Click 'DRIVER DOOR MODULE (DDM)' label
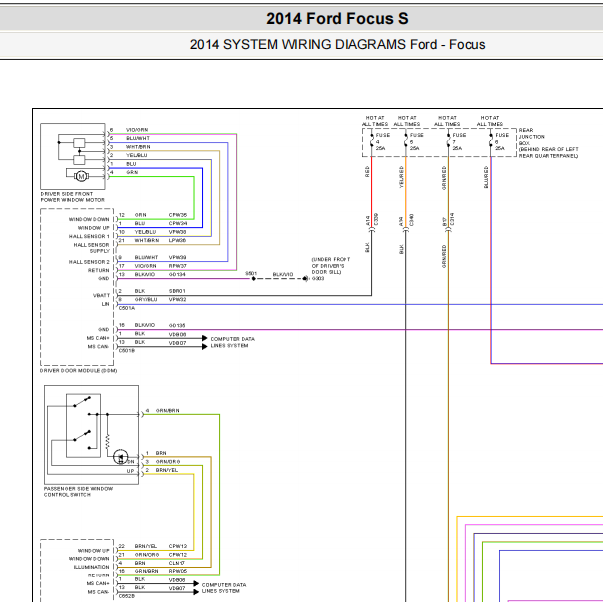The image size is (603, 602). coord(78,370)
